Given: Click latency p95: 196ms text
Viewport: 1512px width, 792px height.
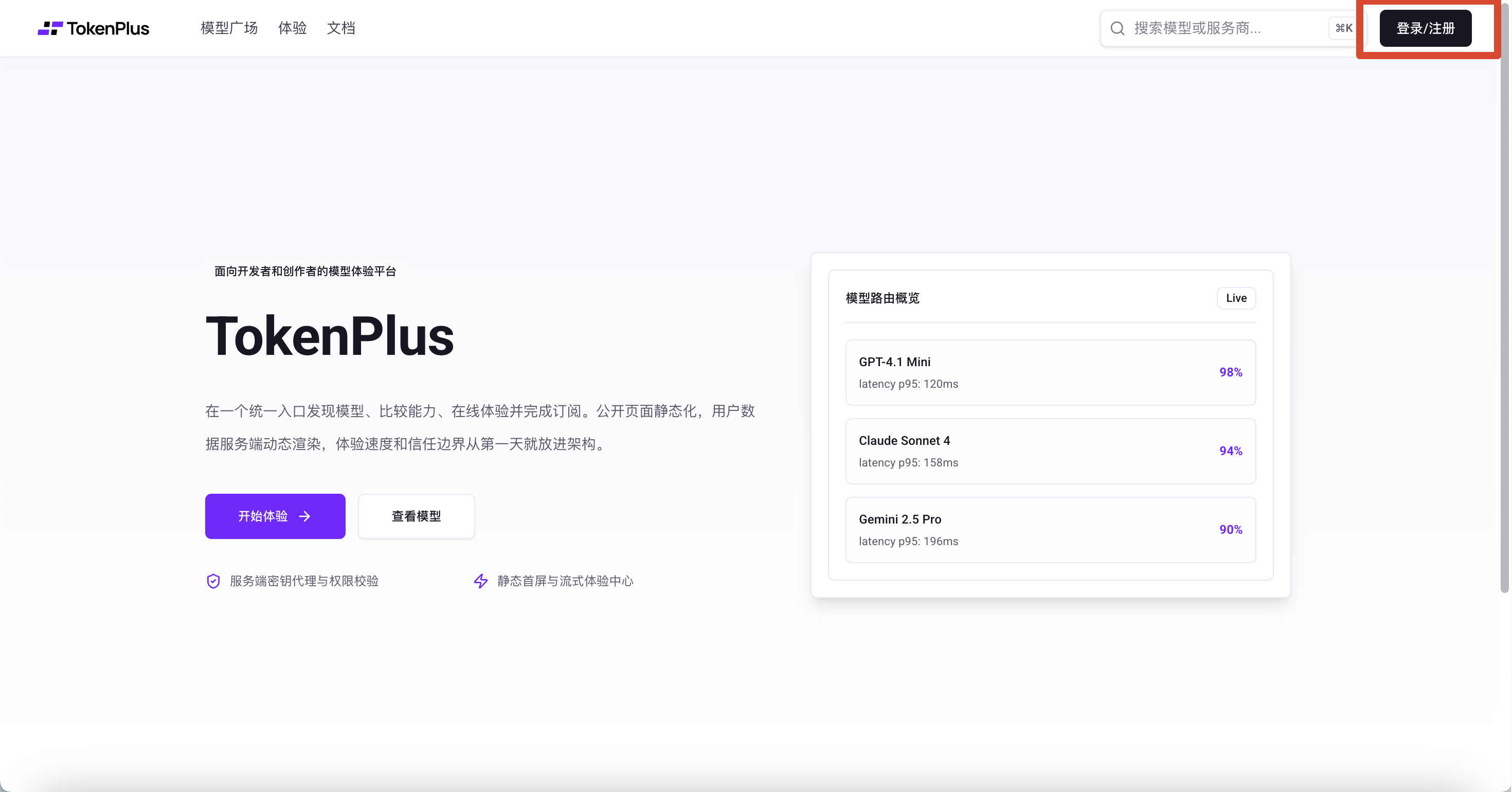Looking at the screenshot, I should point(908,542).
